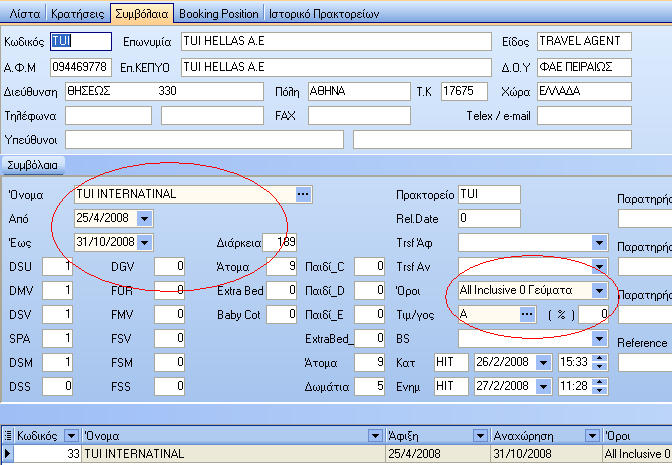Expand the Trsf Αφ dropdown
The height and width of the screenshot is (465, 672).
pos(599,243)
